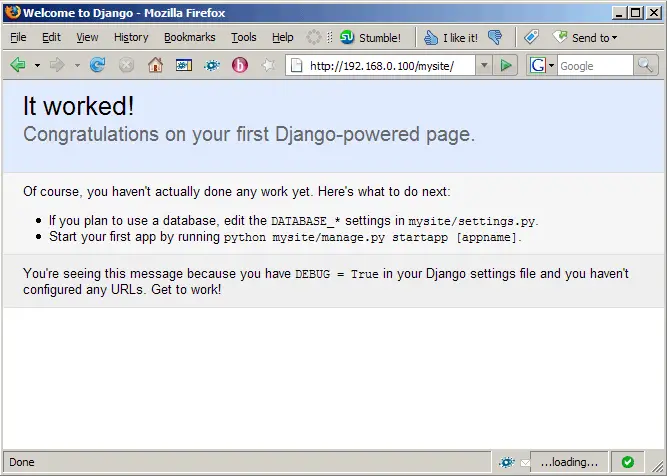Click the search magnifier button

click(x=645, y=66)
